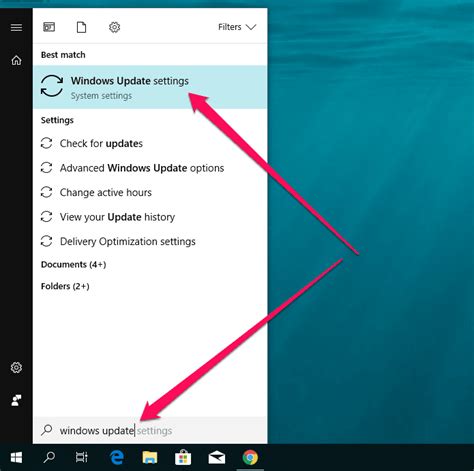Open File Explorer from the taskbar
This screenshot has height=471, width=474.
click(x=150, y=457)
